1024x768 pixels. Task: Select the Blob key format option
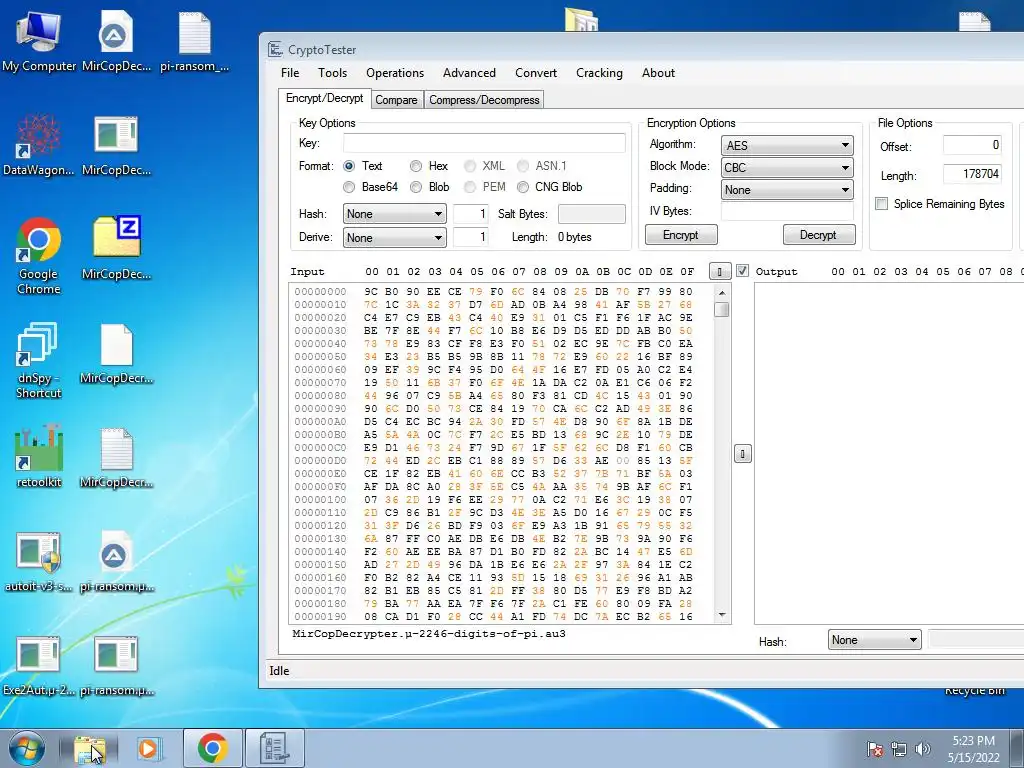coord(416,187)
